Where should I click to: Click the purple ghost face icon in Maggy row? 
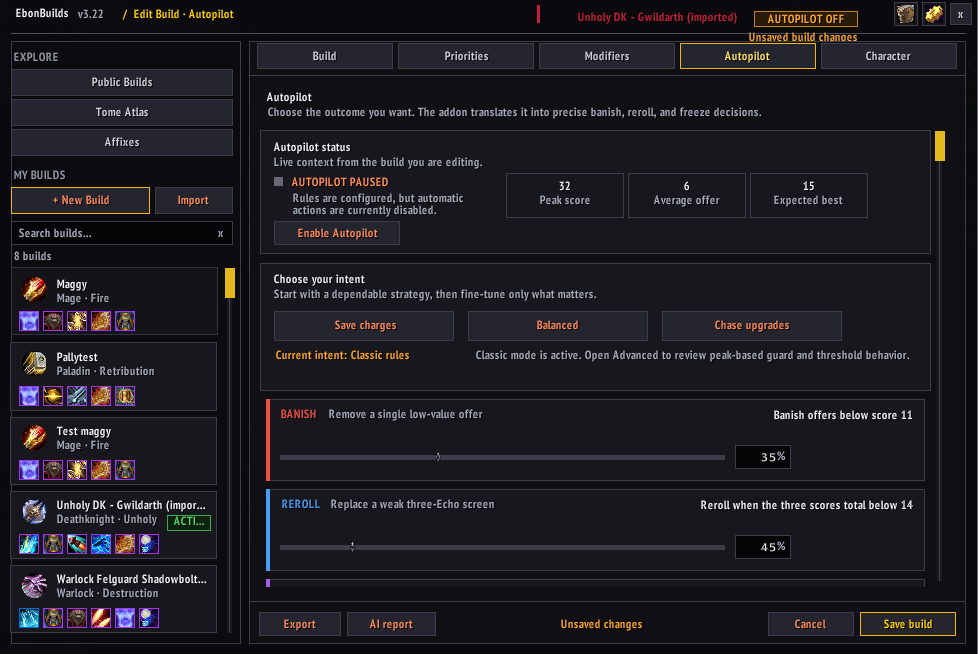tap(29, 321)
